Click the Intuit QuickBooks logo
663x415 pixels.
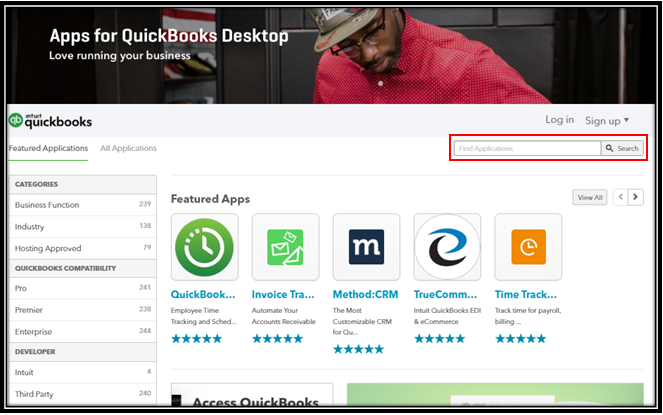[50, 121]
